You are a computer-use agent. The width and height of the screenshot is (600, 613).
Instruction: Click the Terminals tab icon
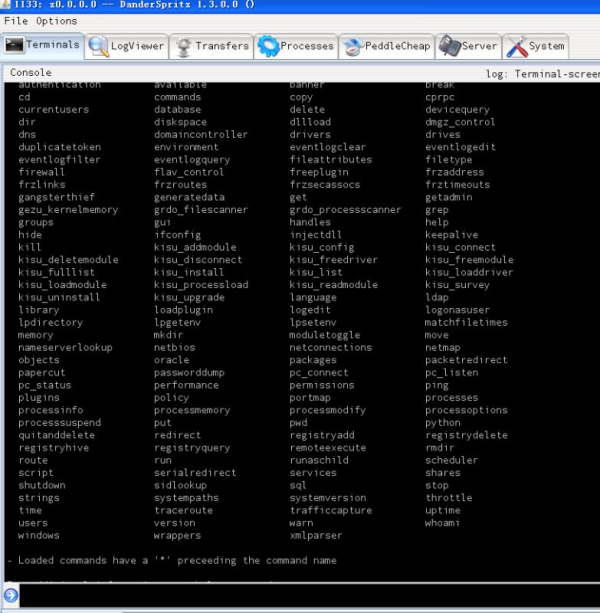[x=14, y=45]
